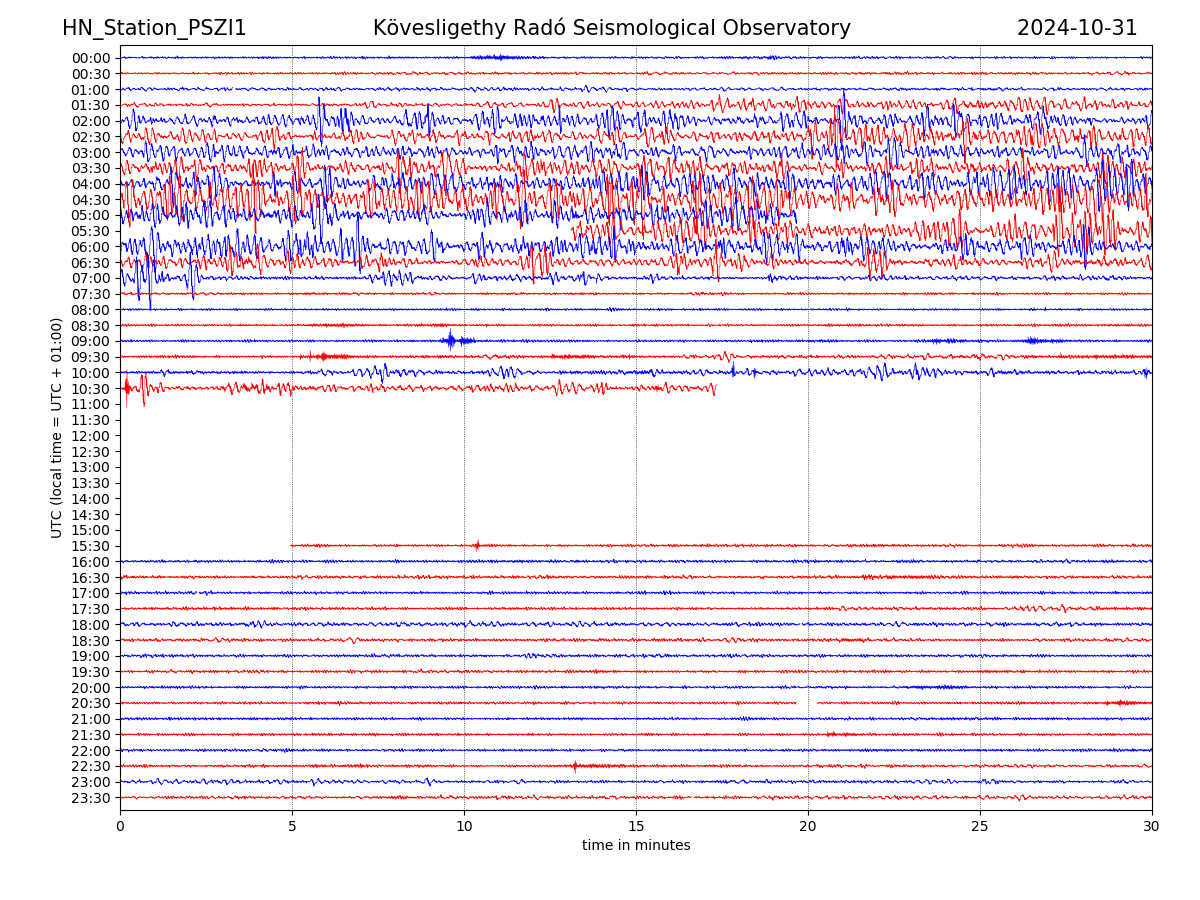The height and width of the screenshot is (900, 1200).
Task: Select the 09:00 row time label
Action: coord(90,341)
